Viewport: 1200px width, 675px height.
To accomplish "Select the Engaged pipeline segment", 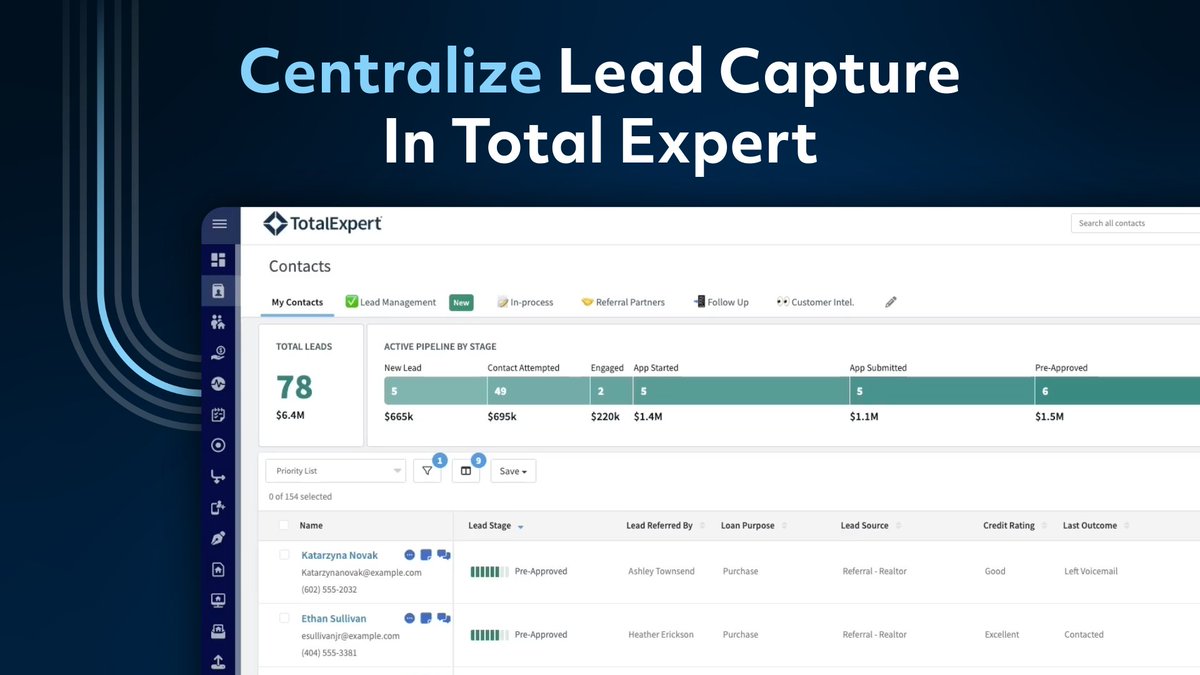I will (611, 391).
